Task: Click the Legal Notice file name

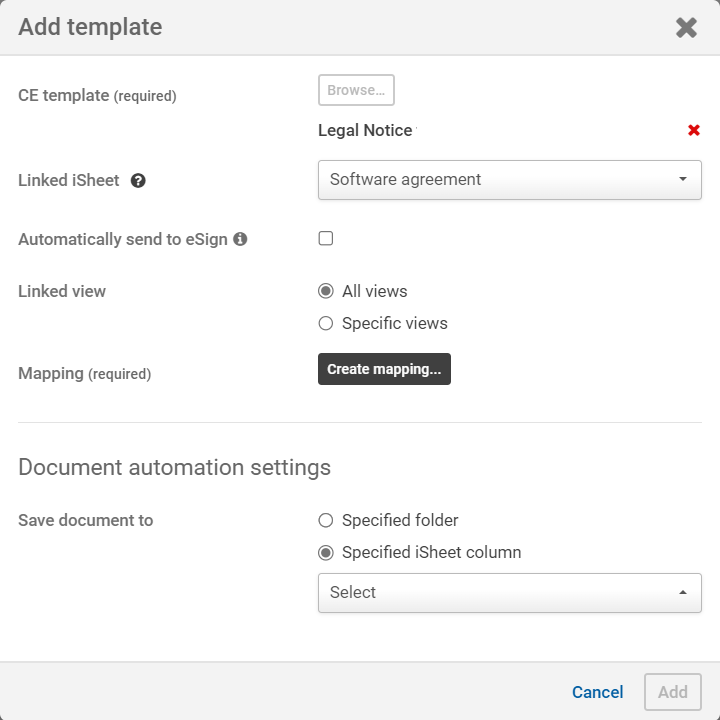Action: pyautogui.click(x=365, y=130)
